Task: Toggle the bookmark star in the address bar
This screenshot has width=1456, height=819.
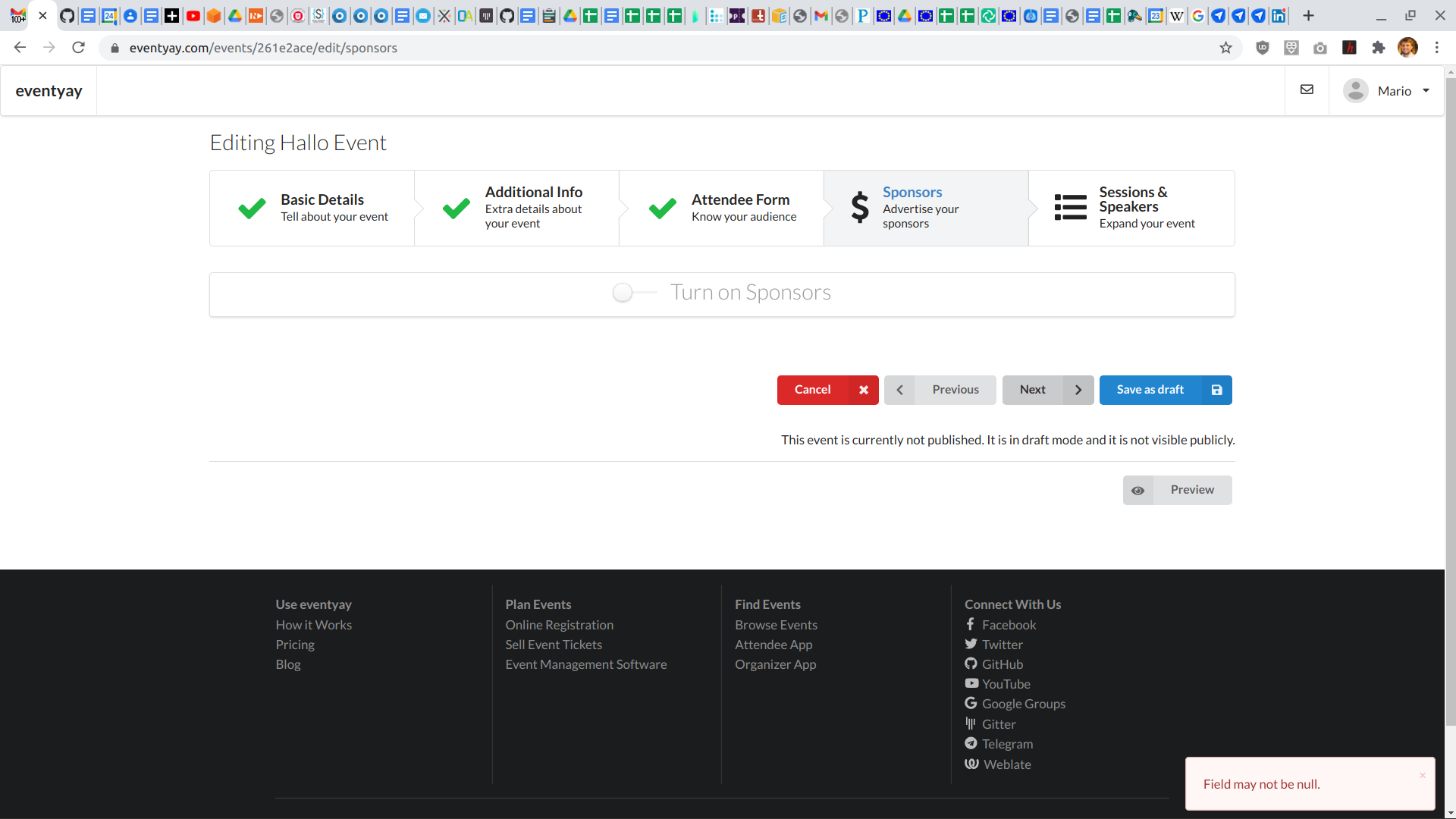Action: [x=1225, y=47]
